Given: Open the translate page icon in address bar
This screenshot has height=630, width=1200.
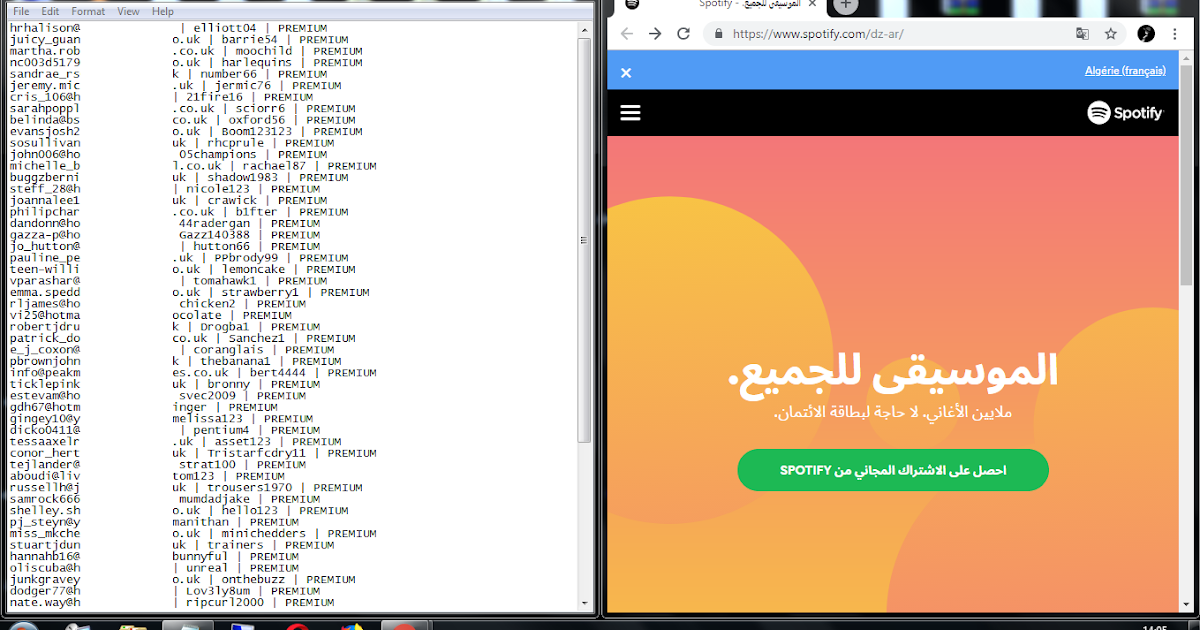Looking at the screenshot, I should [1082, 33].
